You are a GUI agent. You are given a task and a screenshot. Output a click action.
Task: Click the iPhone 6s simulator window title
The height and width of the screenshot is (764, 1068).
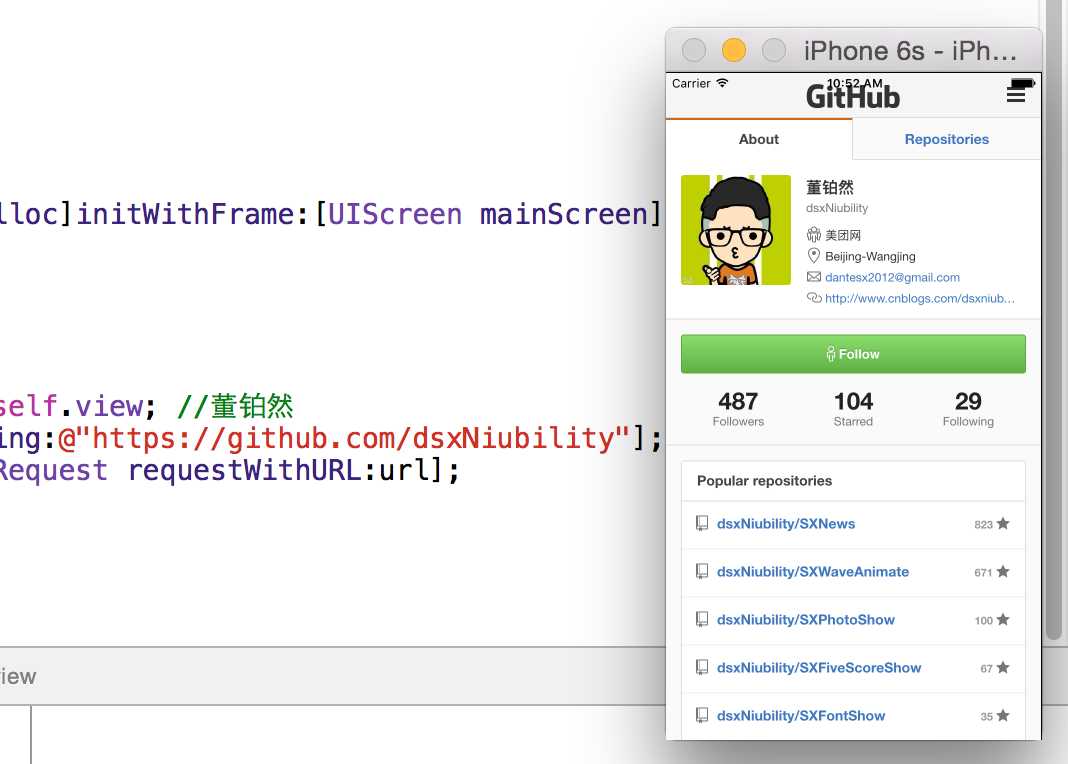[x=909, y=51]
